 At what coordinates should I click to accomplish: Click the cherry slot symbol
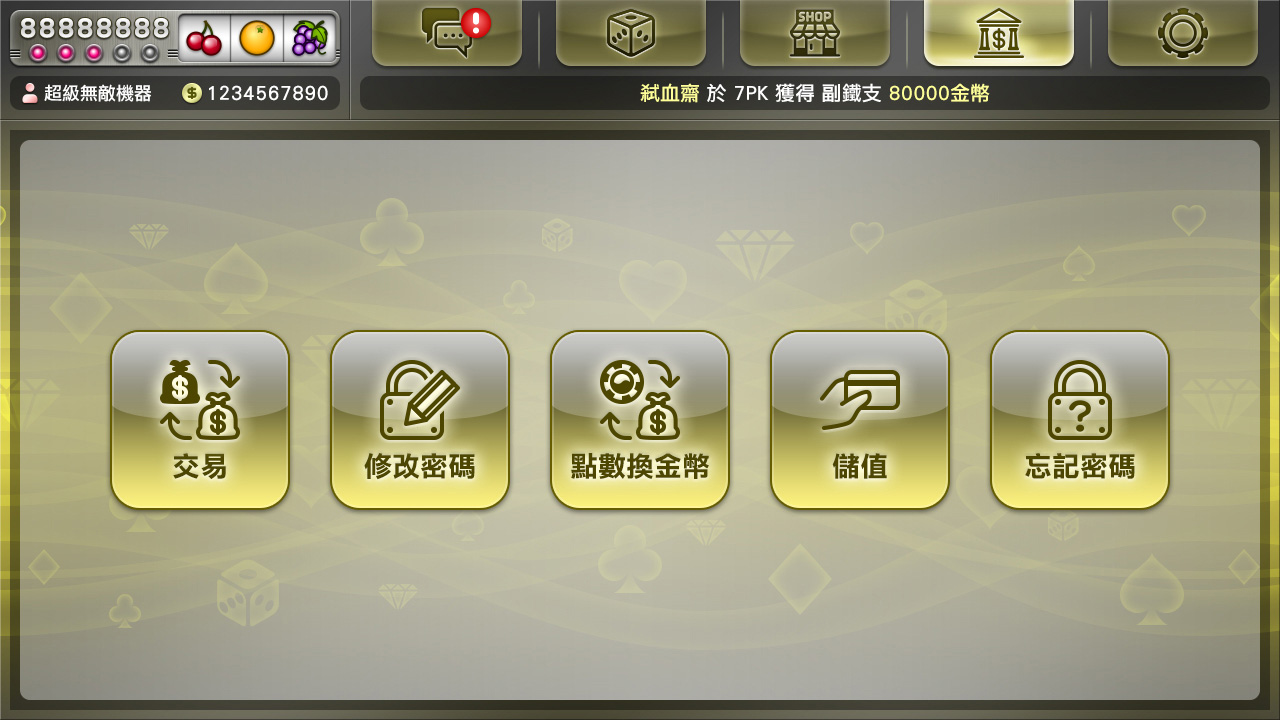[204, 38]
